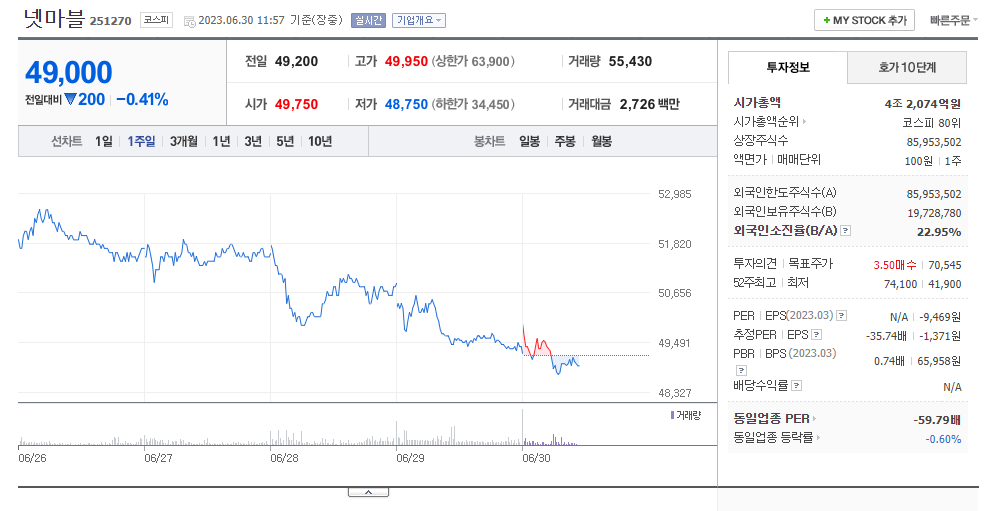Select the 3년 line chart period
Viewport: 996px width, 511px height.
253,141
